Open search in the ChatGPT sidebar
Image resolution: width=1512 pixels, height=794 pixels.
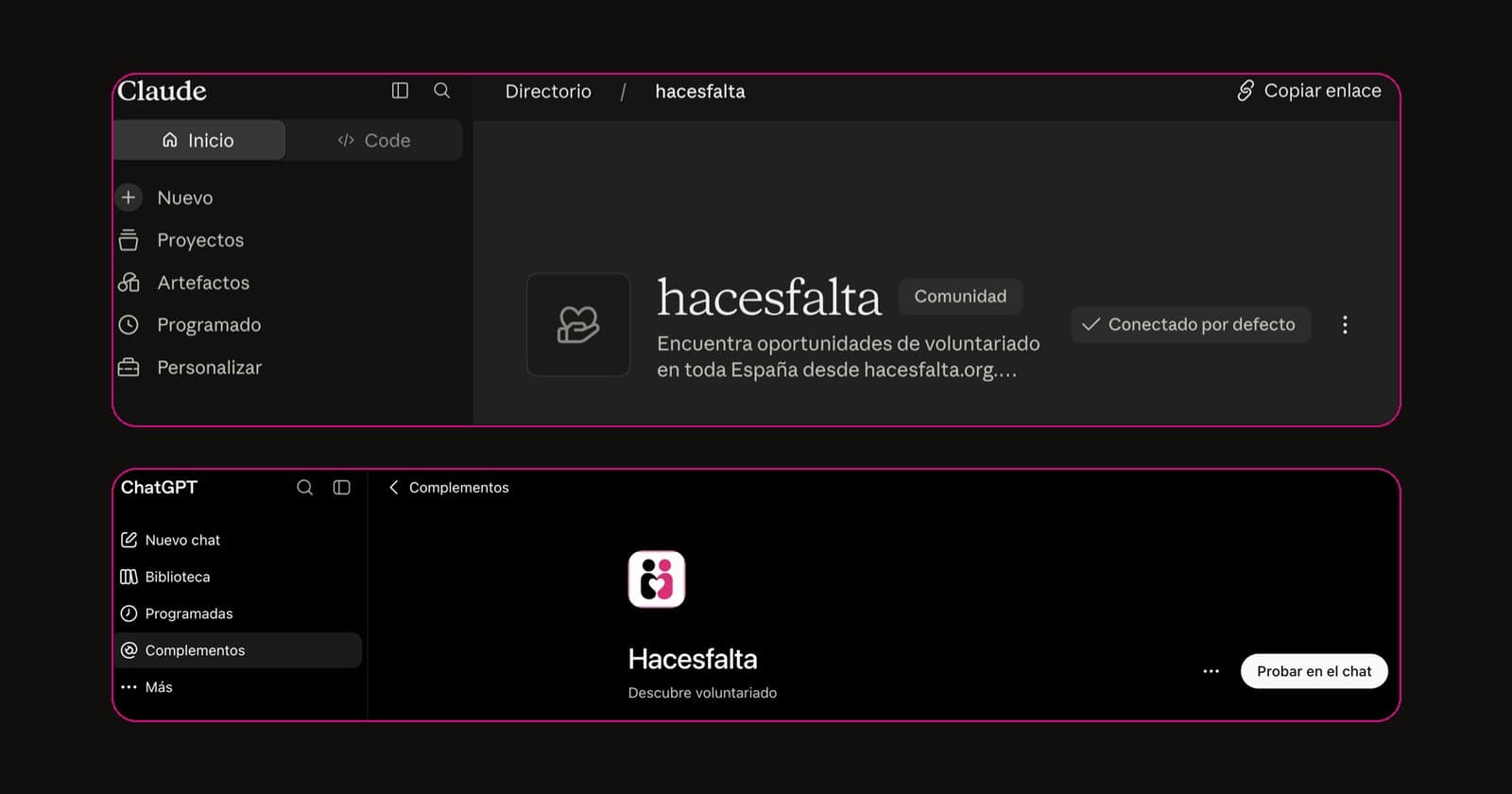point(304,488)
